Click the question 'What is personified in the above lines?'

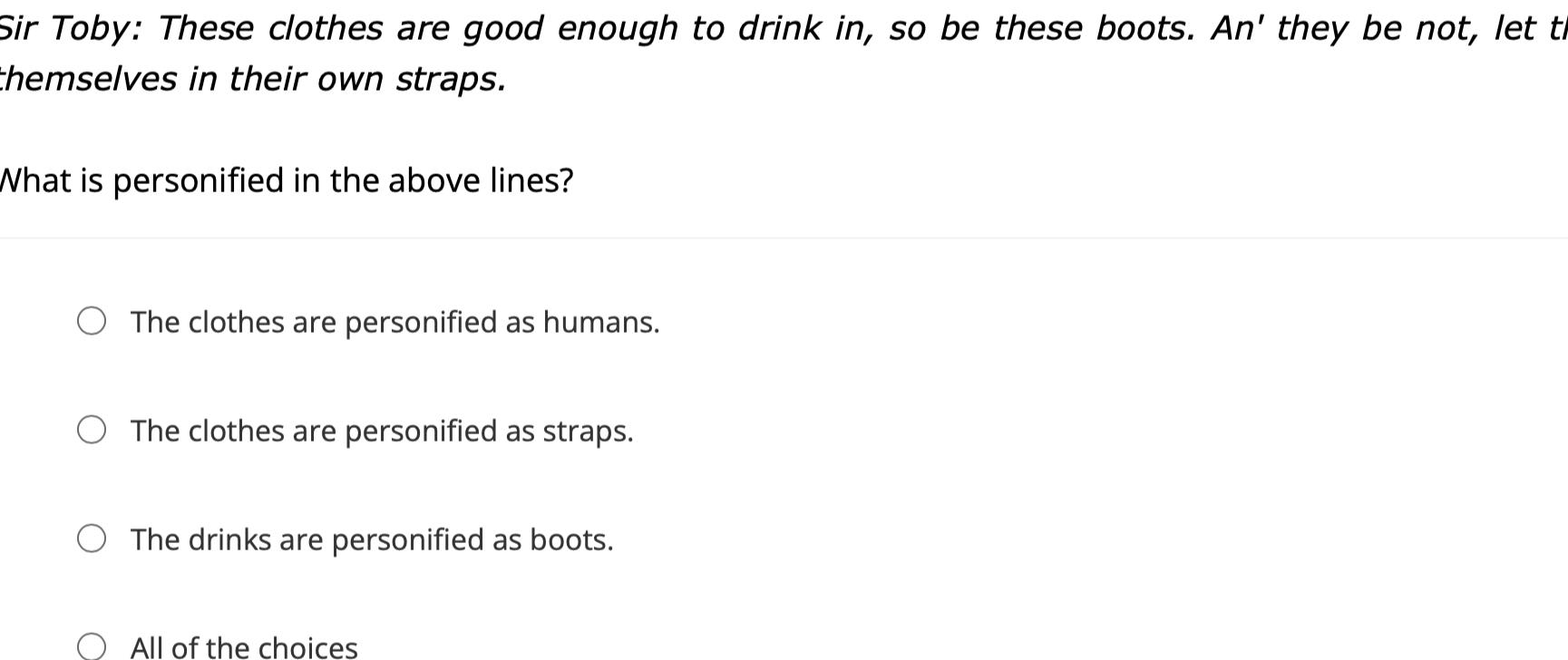[x=286, y=180]
